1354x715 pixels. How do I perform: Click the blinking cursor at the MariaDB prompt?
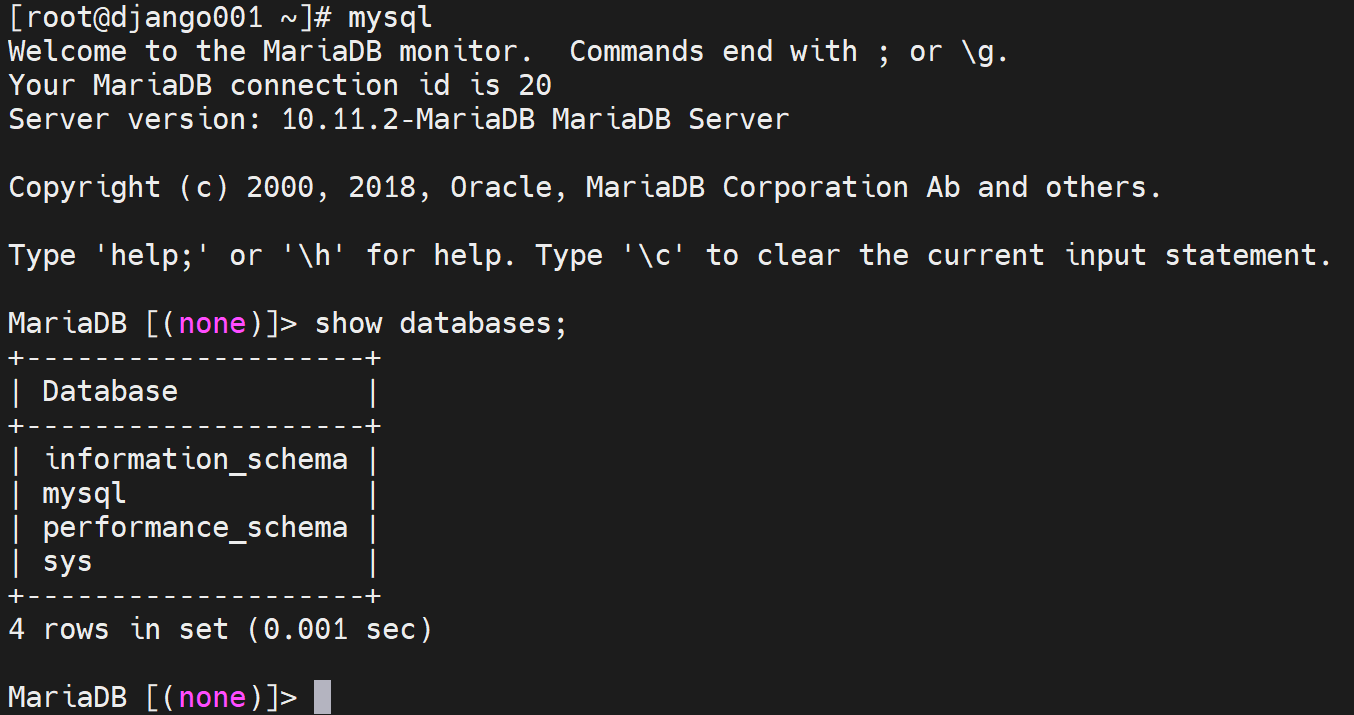click(x=322, y=697)
